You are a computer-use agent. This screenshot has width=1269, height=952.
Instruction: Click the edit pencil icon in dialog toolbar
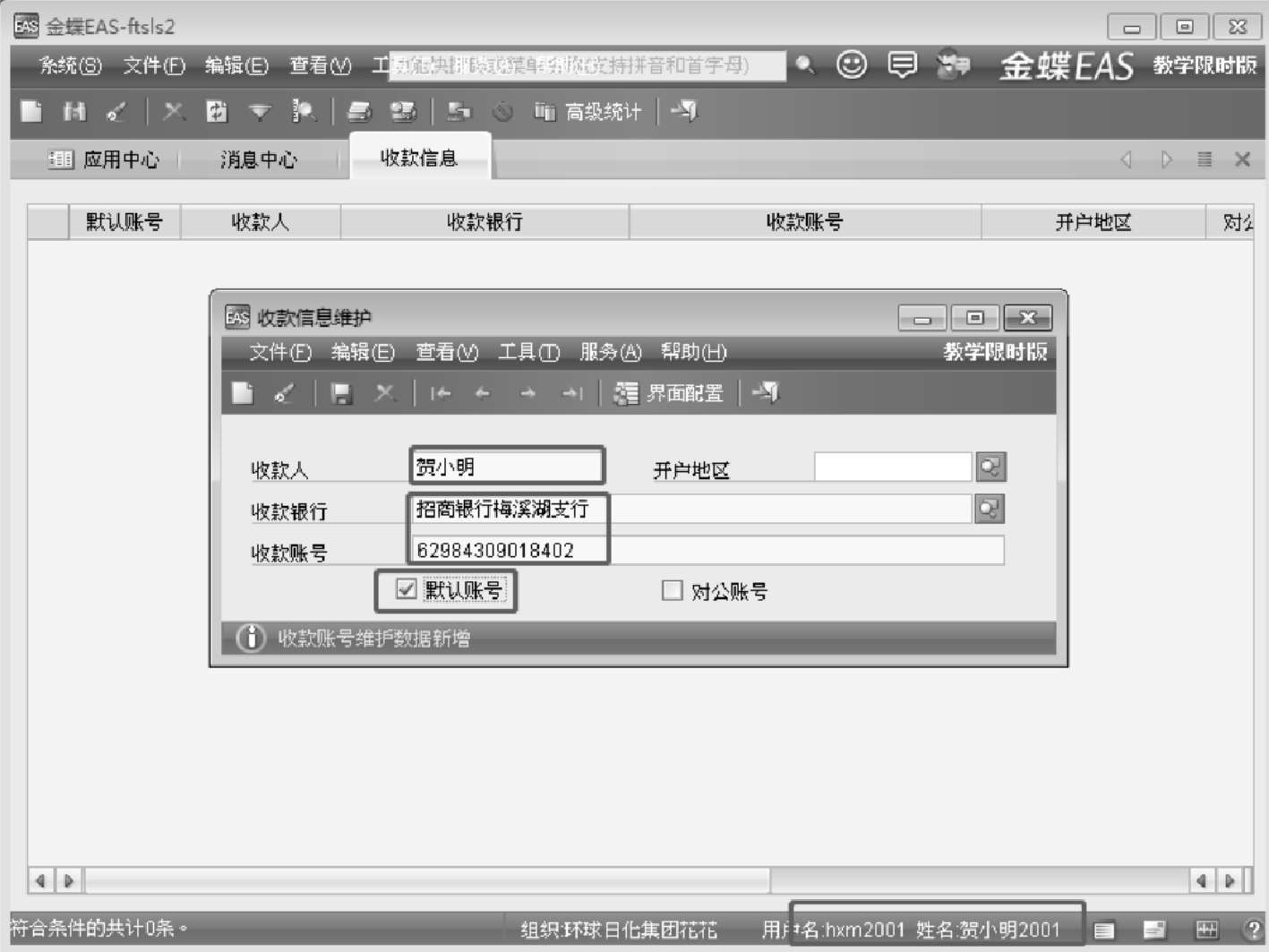click(x=284, y=393)
